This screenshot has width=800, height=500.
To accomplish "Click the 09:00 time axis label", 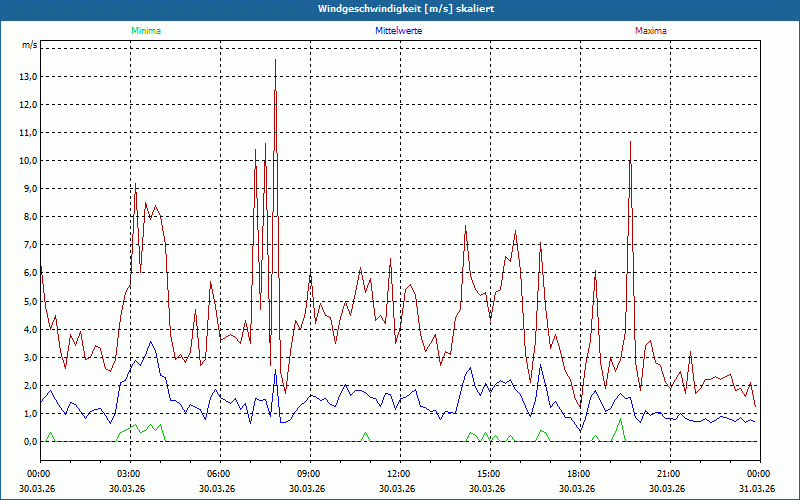I will click(310, 474).
